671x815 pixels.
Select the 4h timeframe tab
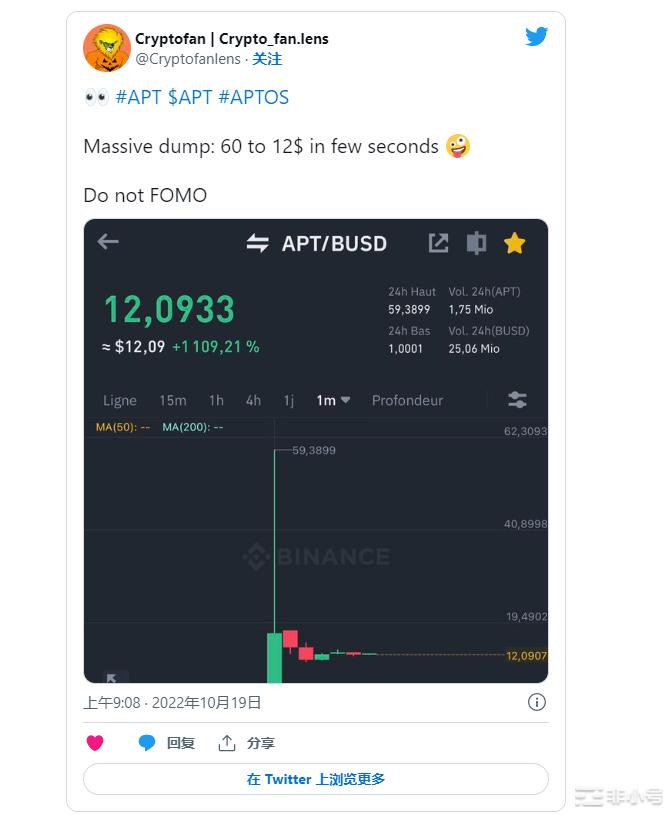[251, 399]
